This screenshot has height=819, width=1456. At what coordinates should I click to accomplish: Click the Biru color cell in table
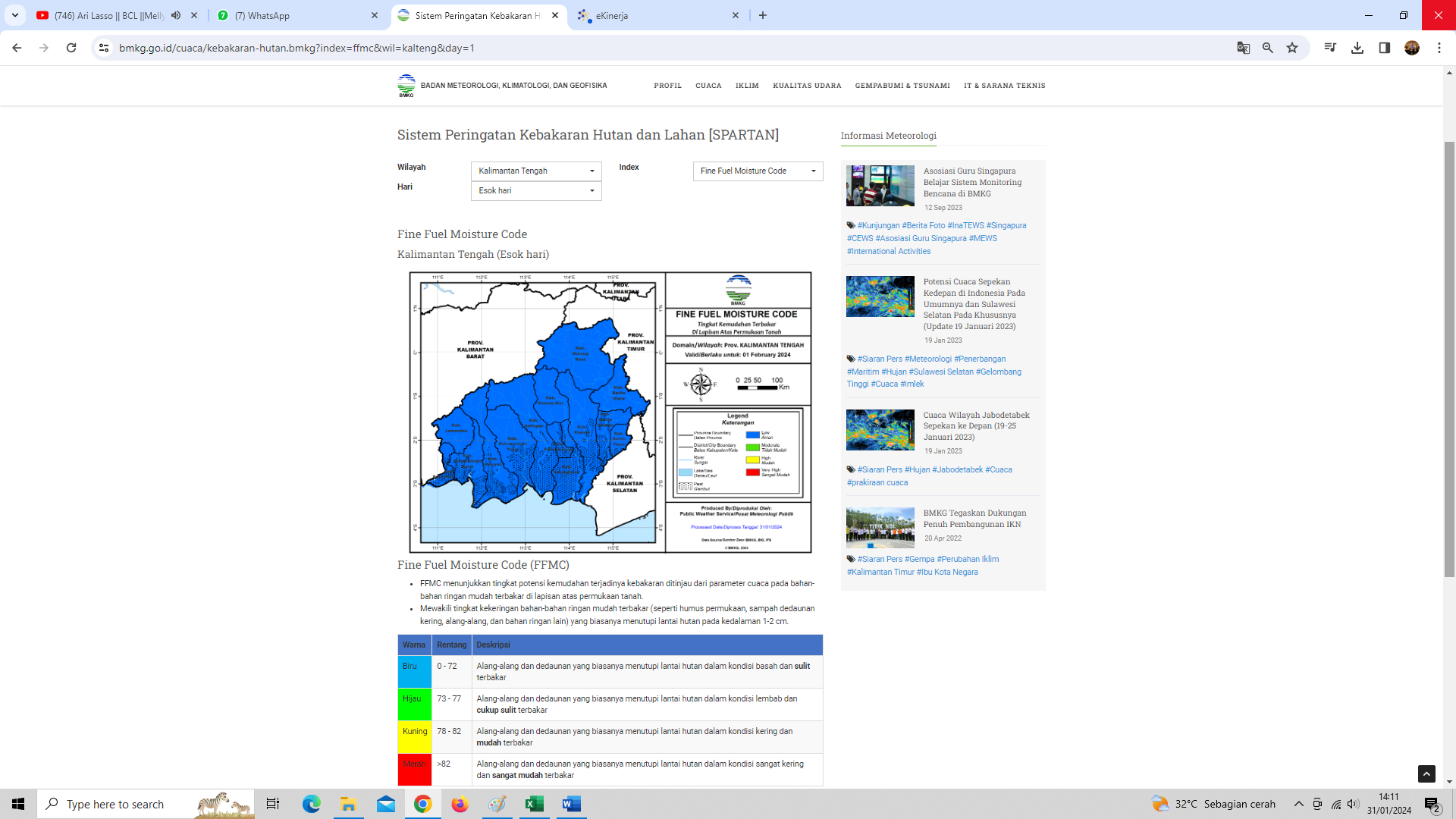pyautogui.click(x=415, y=672)
